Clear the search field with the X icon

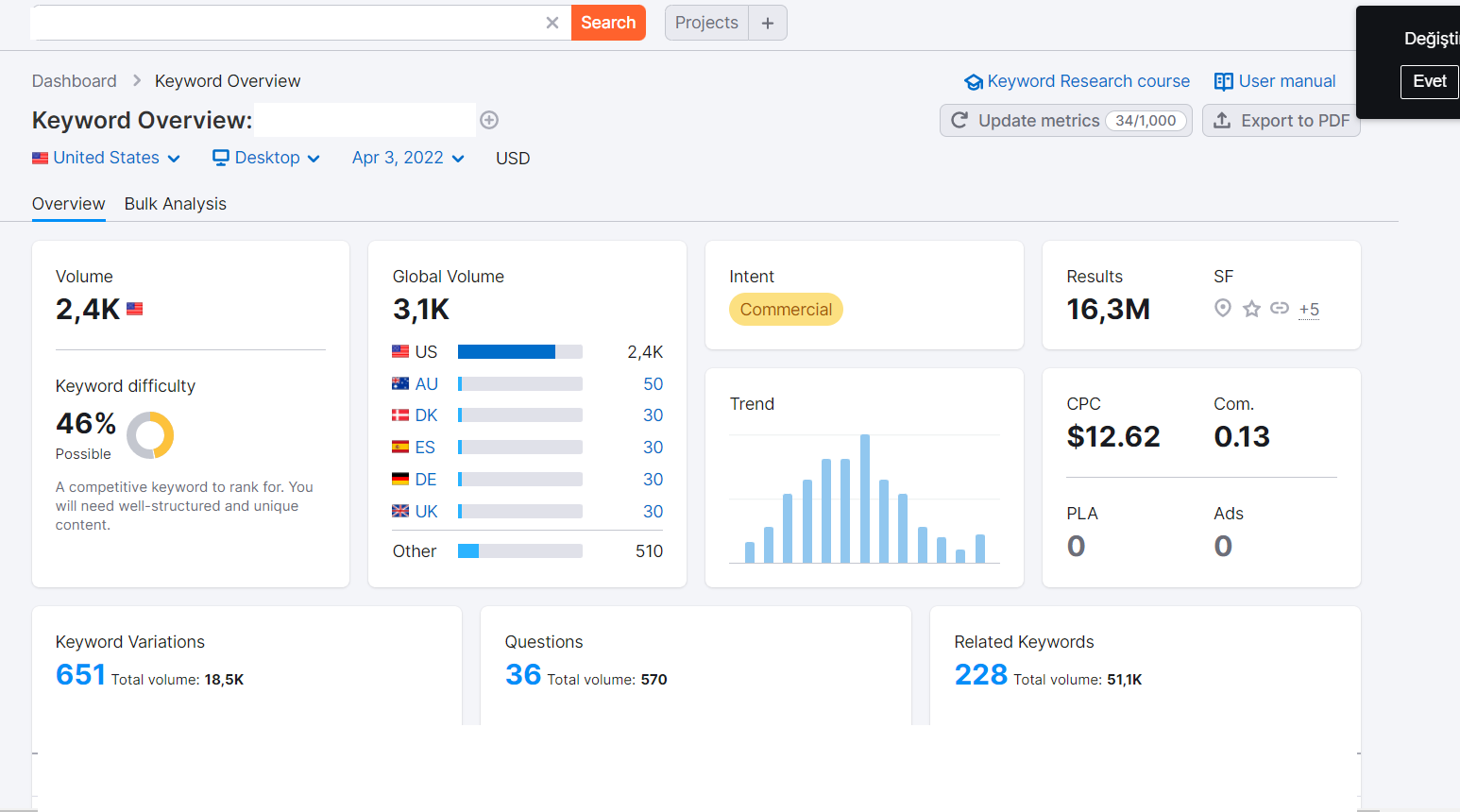pos(552,23)
